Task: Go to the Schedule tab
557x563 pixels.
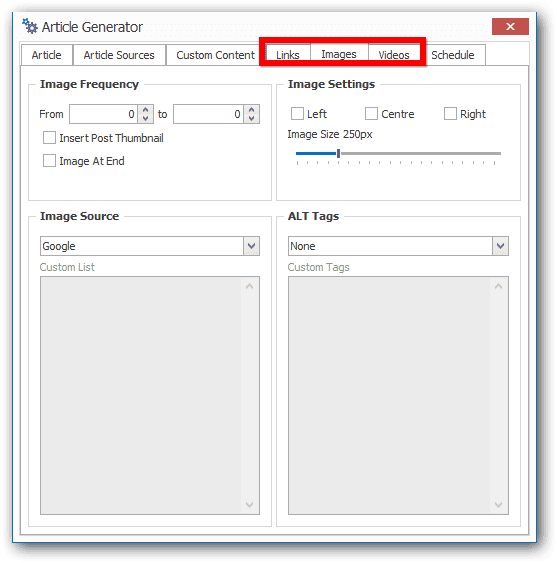Action: pyautogui.click(x=453, y=55)
